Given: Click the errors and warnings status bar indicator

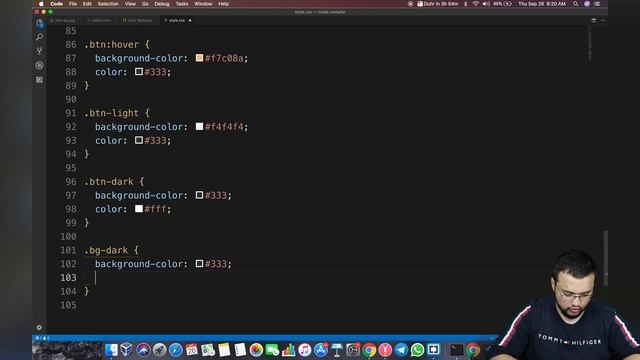Looking at the screenshot, I should tap(42, 338).
